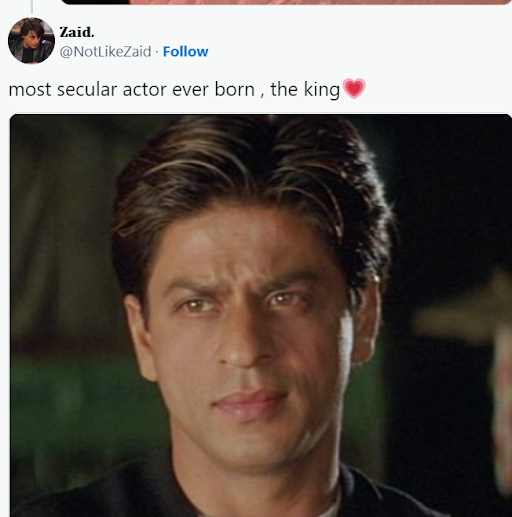Screen dimensions: 512x517
Task: Click the red heart emoji in the tweet
Action: 354,88
